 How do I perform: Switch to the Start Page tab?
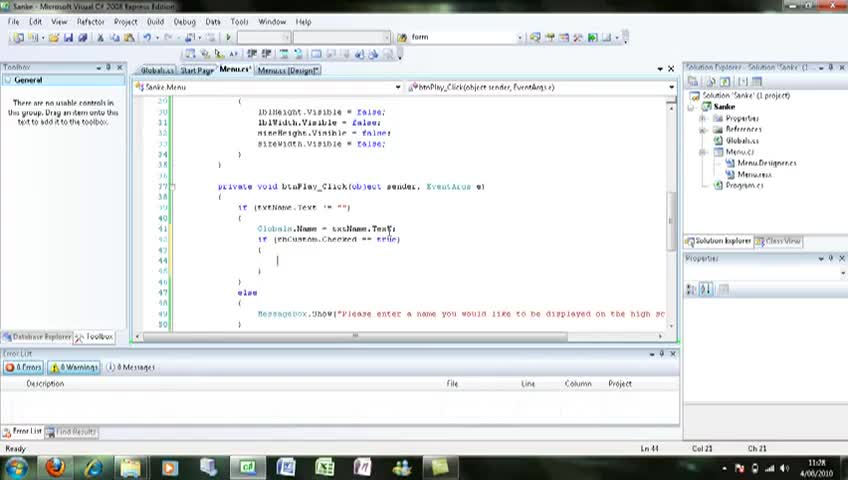coord(196,70)
